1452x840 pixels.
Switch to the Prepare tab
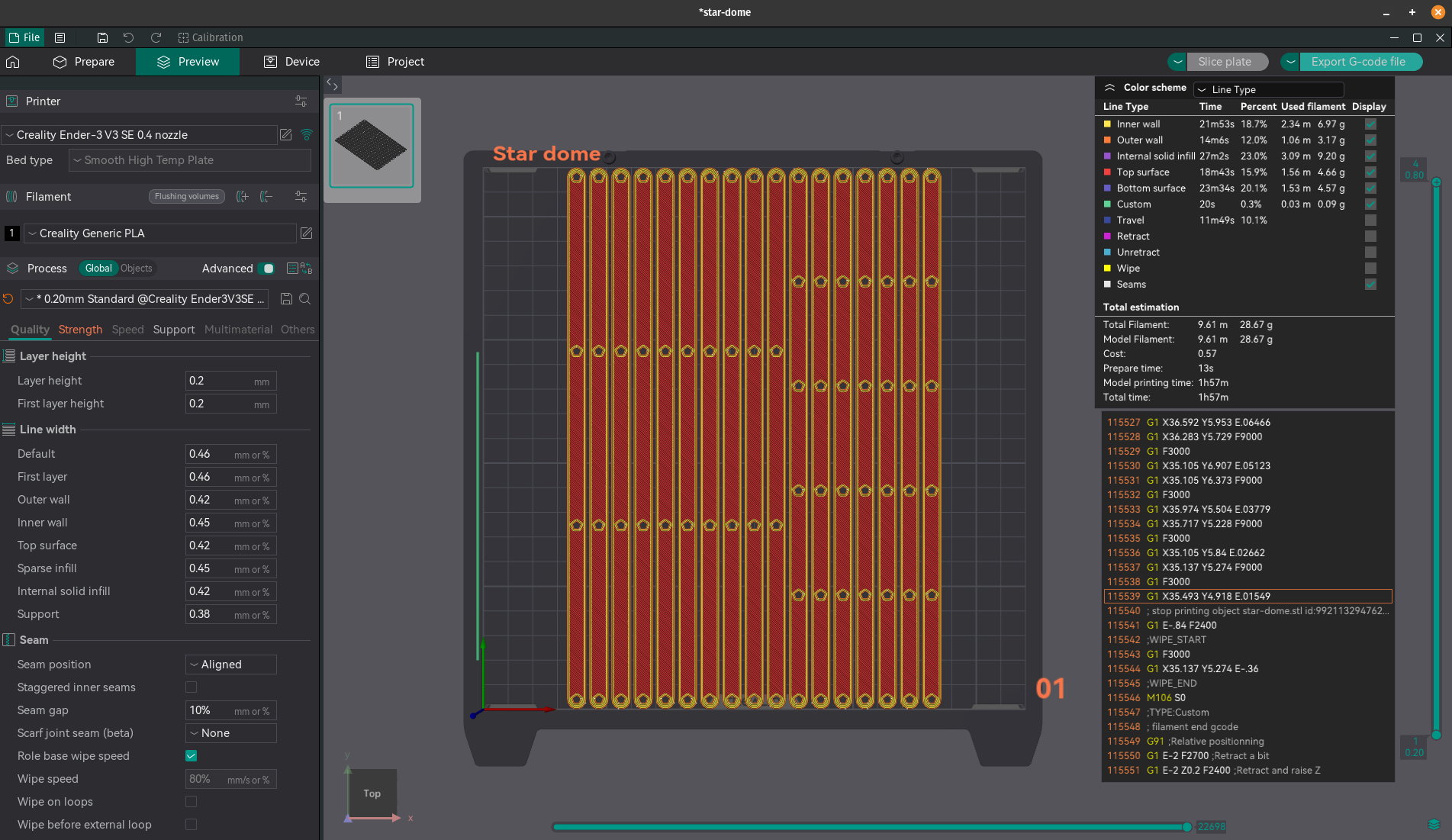(83, 62)
